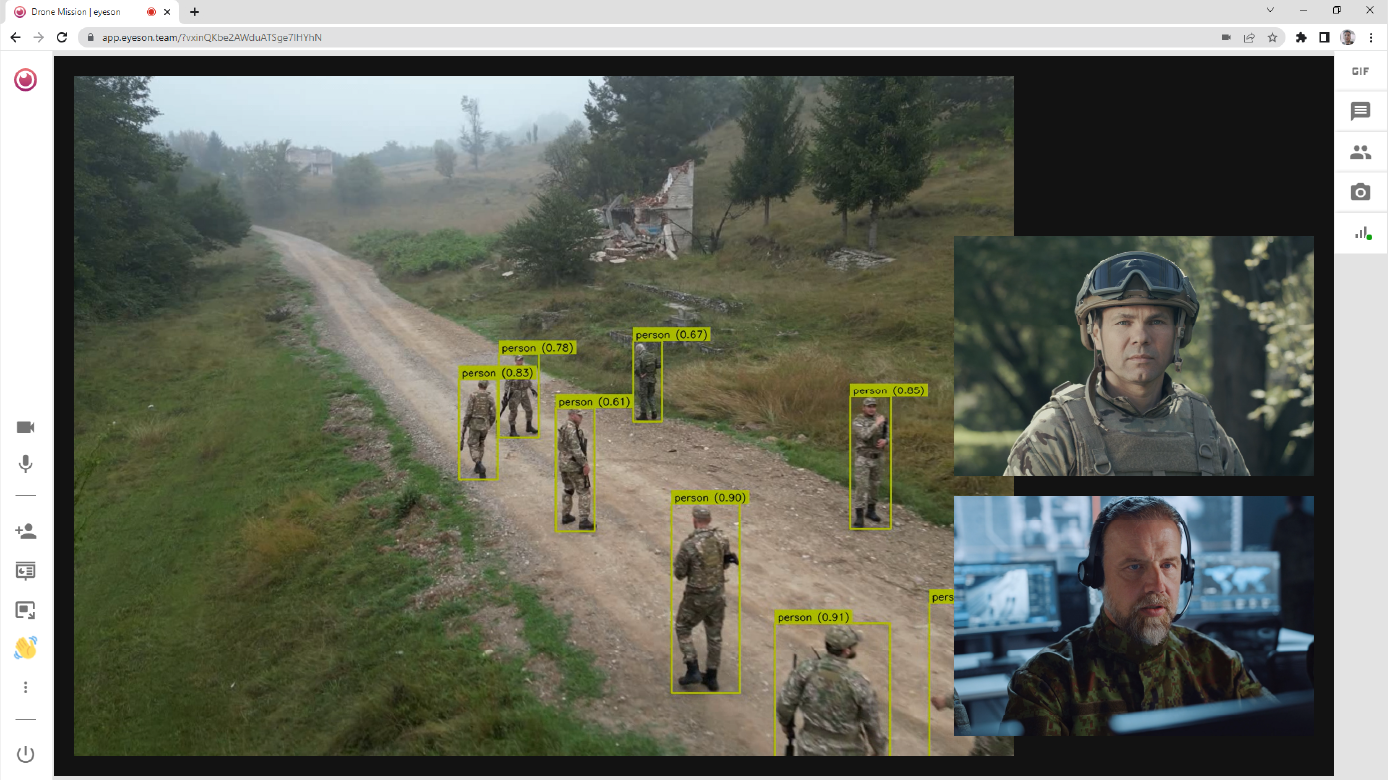The image size is (1388, 780).
Task: Send a clapping hands reaction
Action: 26,648
